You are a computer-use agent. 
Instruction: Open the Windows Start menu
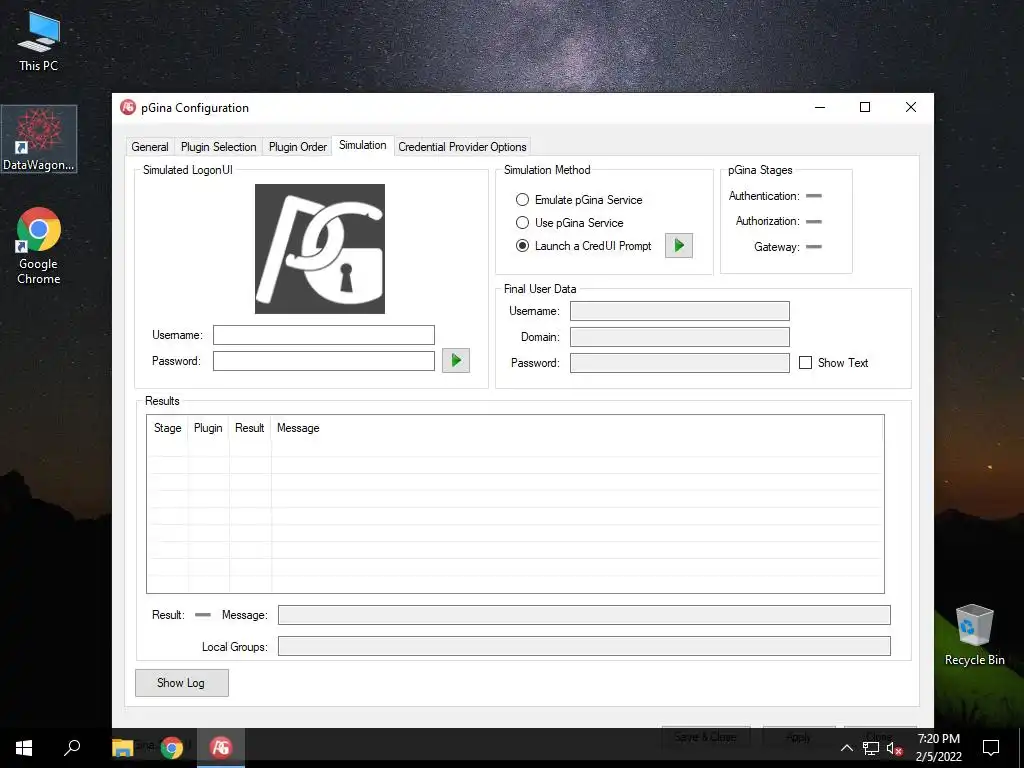pos(24,748)
